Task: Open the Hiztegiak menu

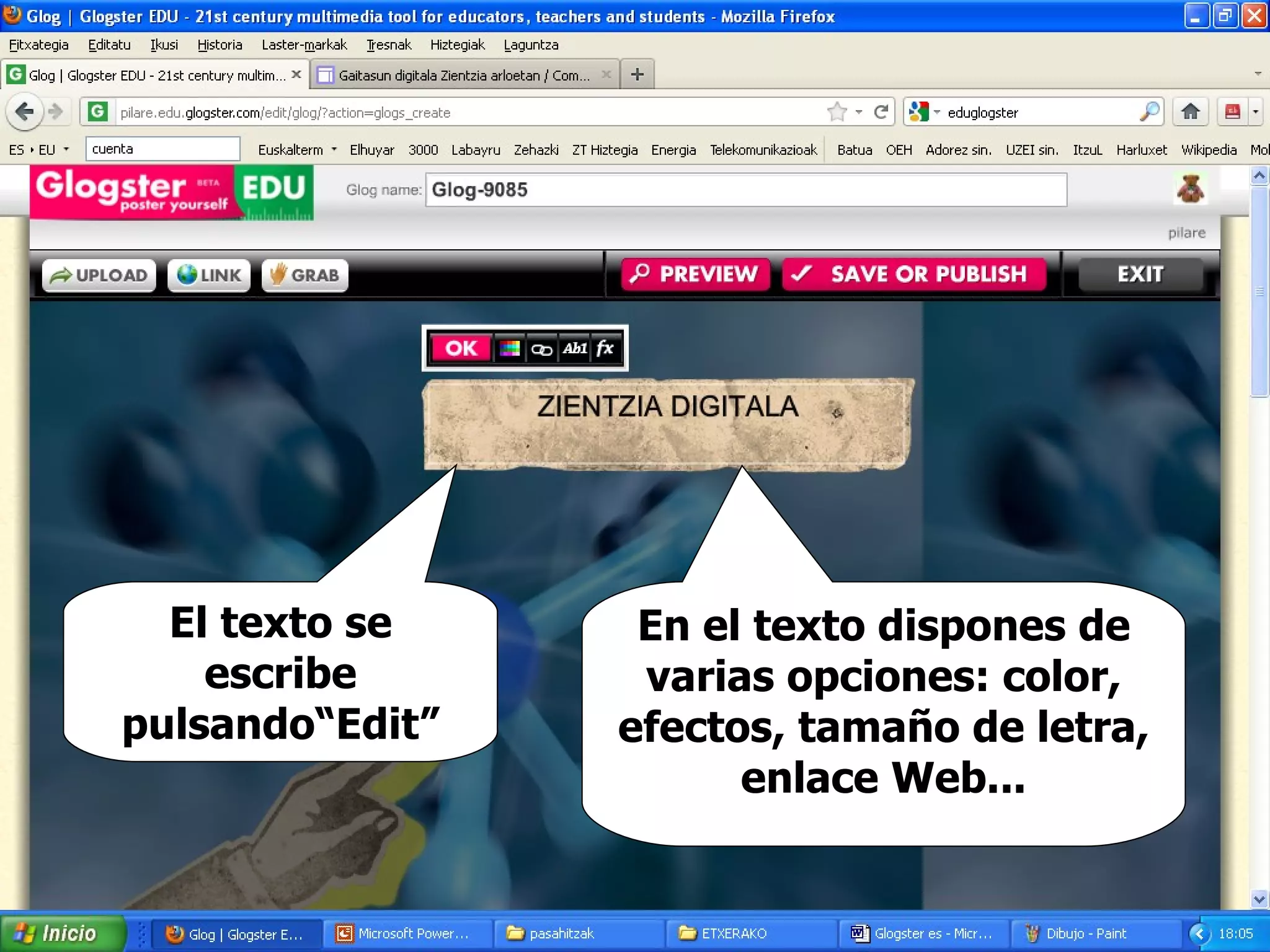Action: pos(458,45)
